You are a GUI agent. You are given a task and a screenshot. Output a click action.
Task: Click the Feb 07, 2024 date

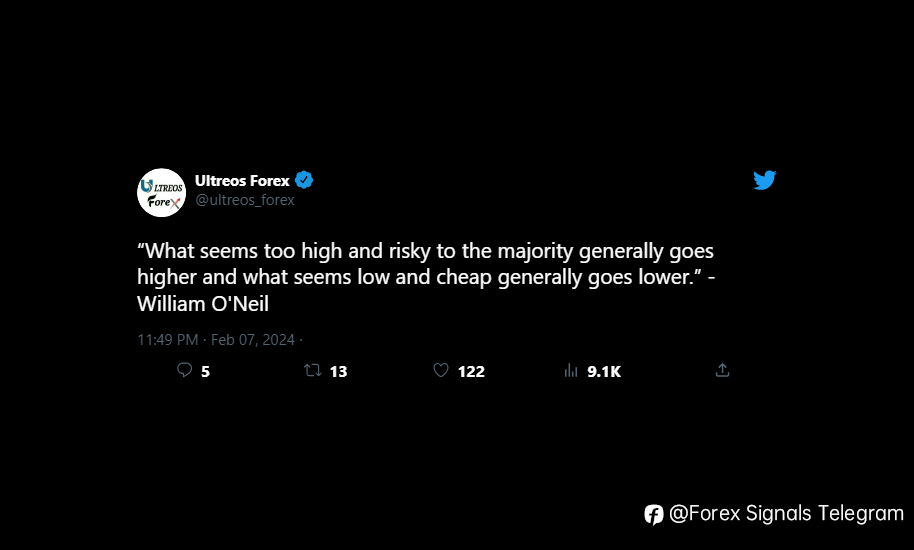coord(252,340)
